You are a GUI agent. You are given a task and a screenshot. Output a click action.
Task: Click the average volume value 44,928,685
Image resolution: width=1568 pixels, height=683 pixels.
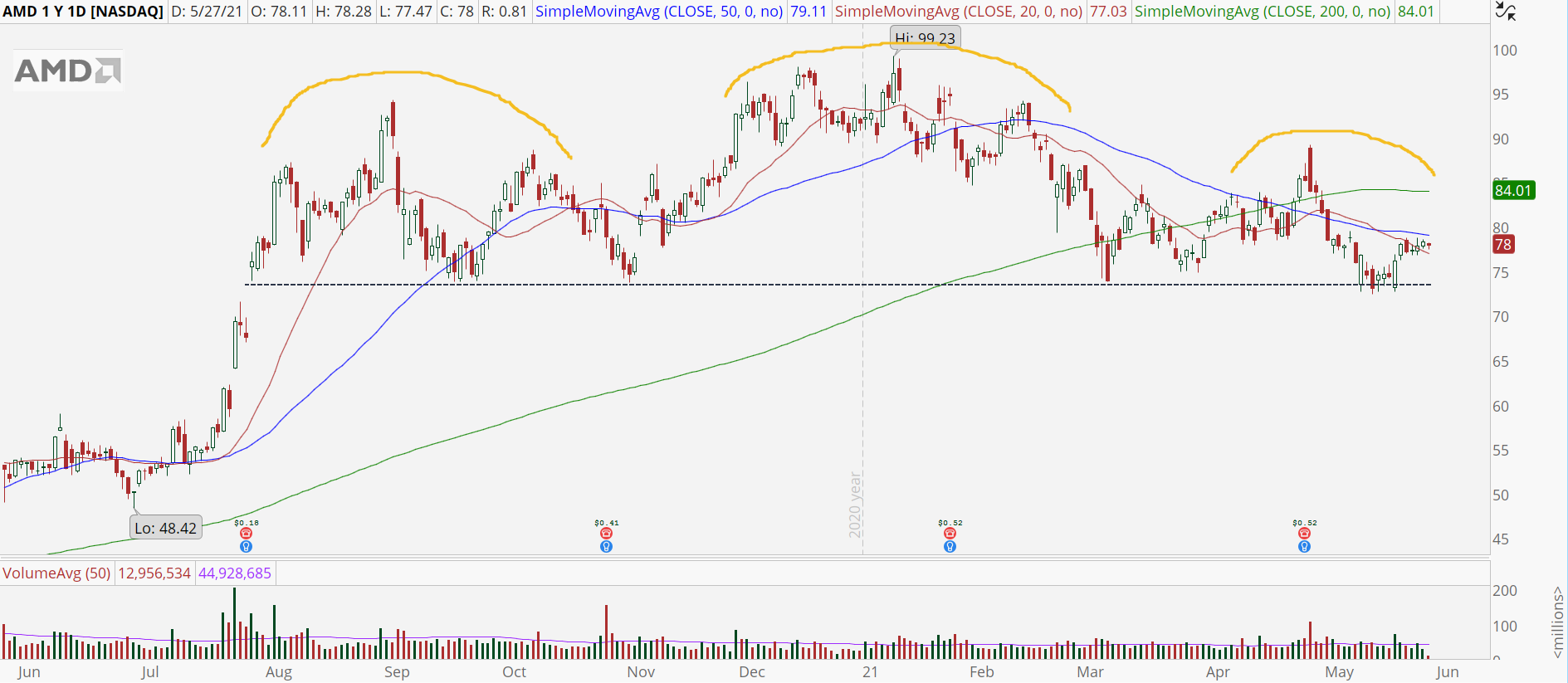(235, 573)
